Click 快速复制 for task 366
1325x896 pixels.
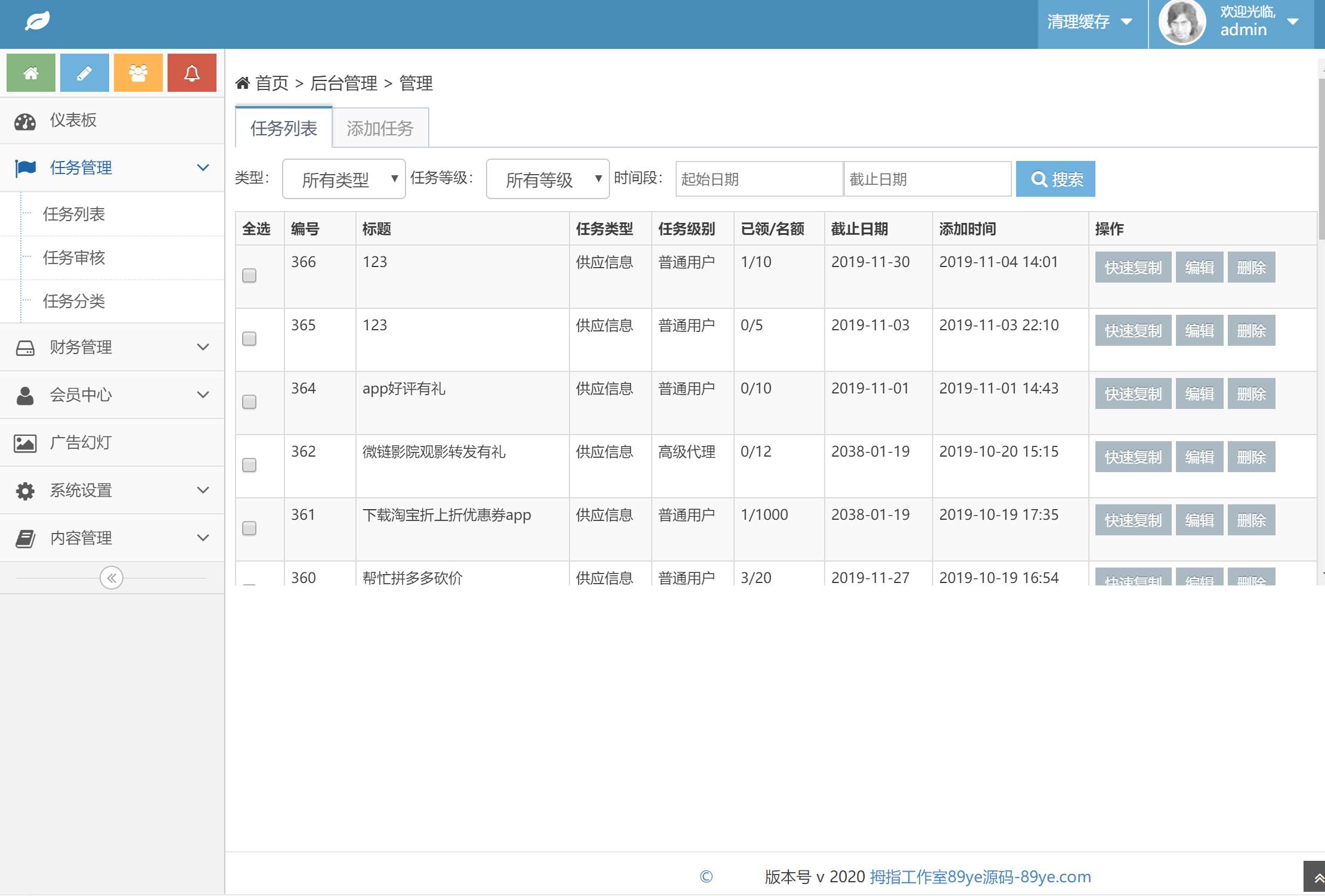coord(1134,267)
